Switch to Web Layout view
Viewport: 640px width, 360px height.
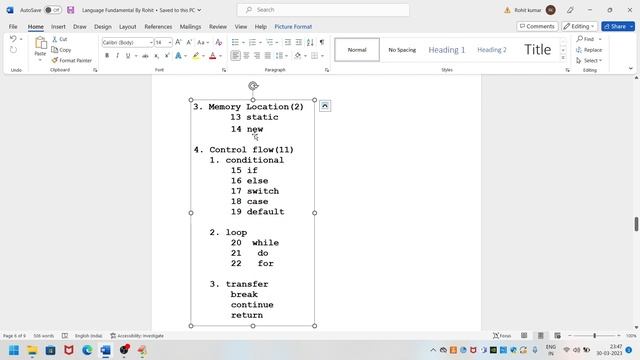pos(557,336)
